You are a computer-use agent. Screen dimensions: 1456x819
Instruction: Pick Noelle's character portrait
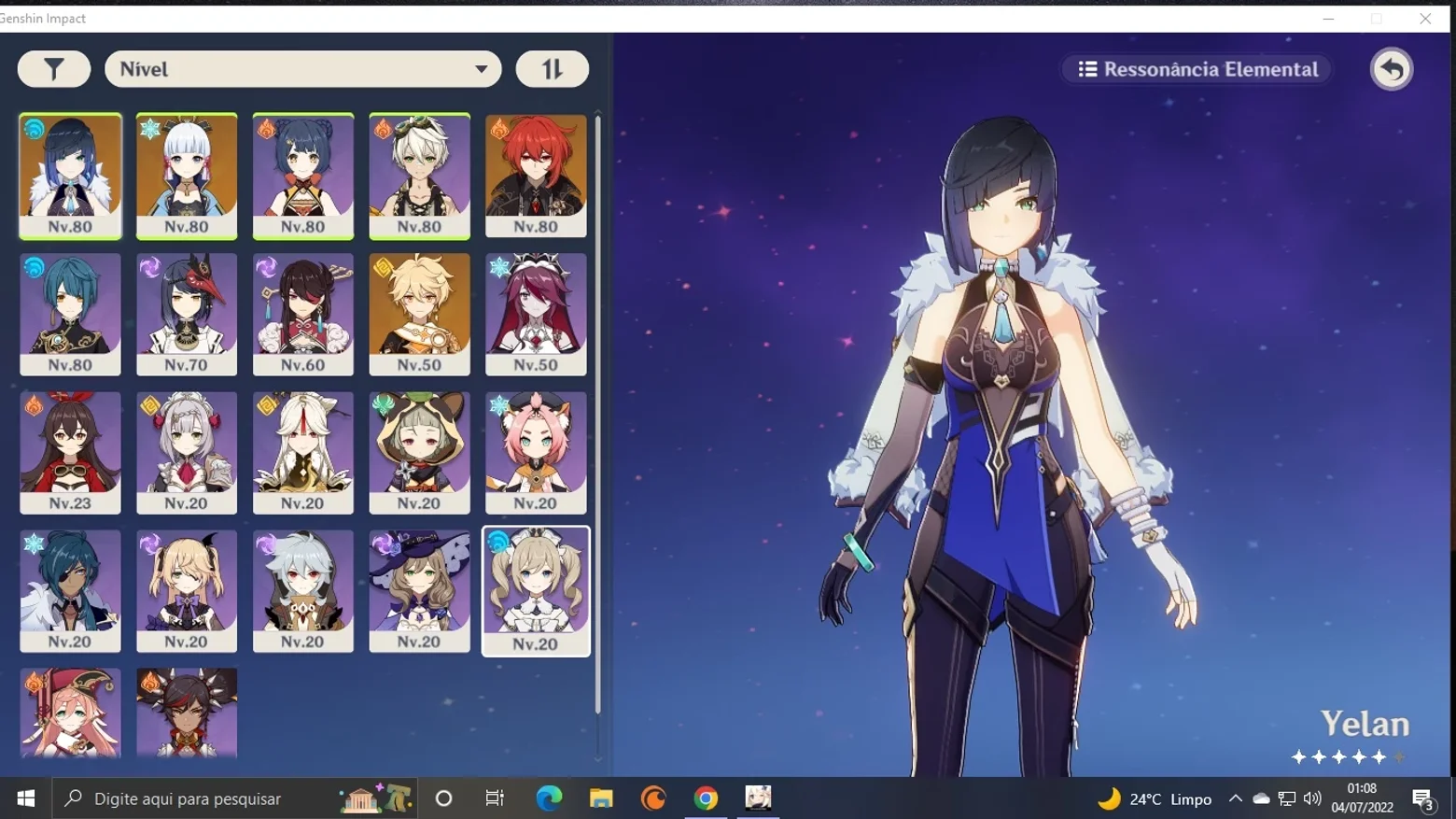pos(187,452)
